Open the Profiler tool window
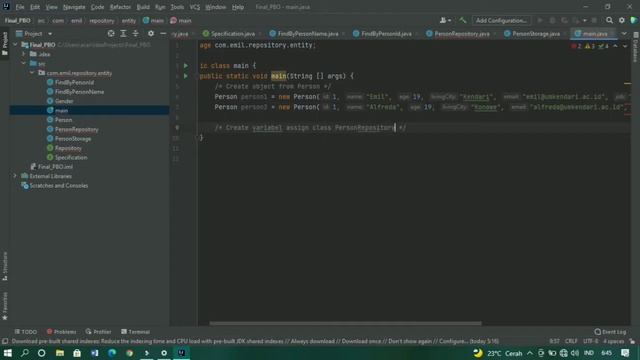This screenshot has height=360, width=640. coord(98,331)
